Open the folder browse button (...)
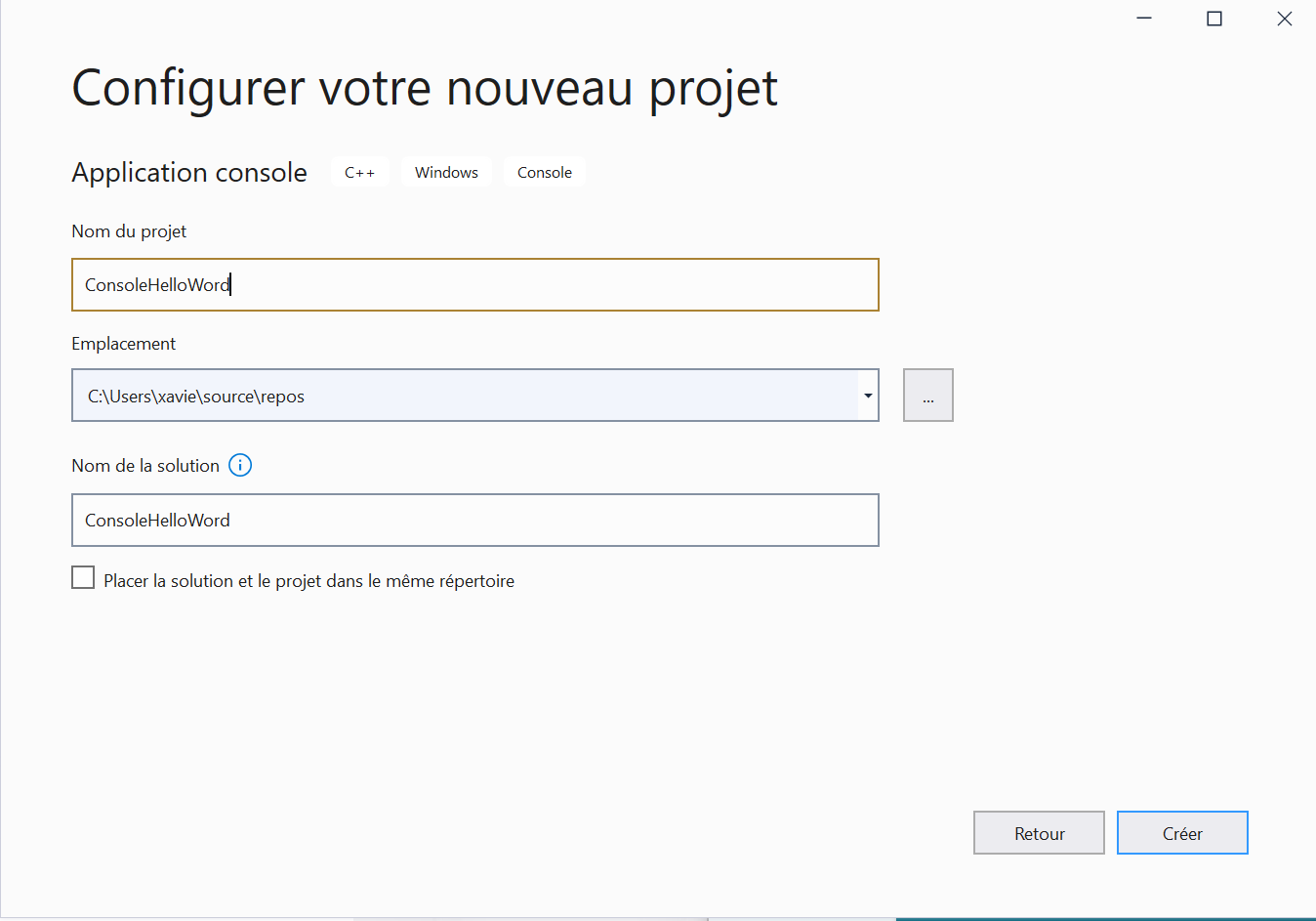 [927, 396]
